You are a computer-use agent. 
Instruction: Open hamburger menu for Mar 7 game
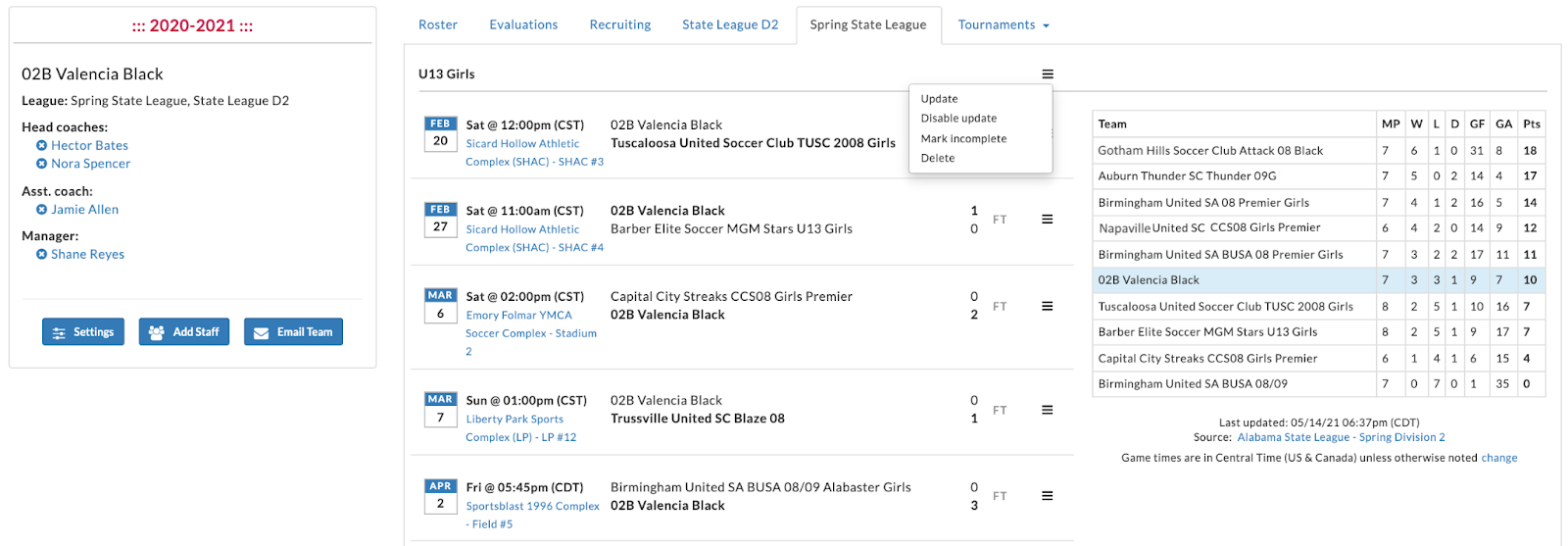coord(1048,410)
